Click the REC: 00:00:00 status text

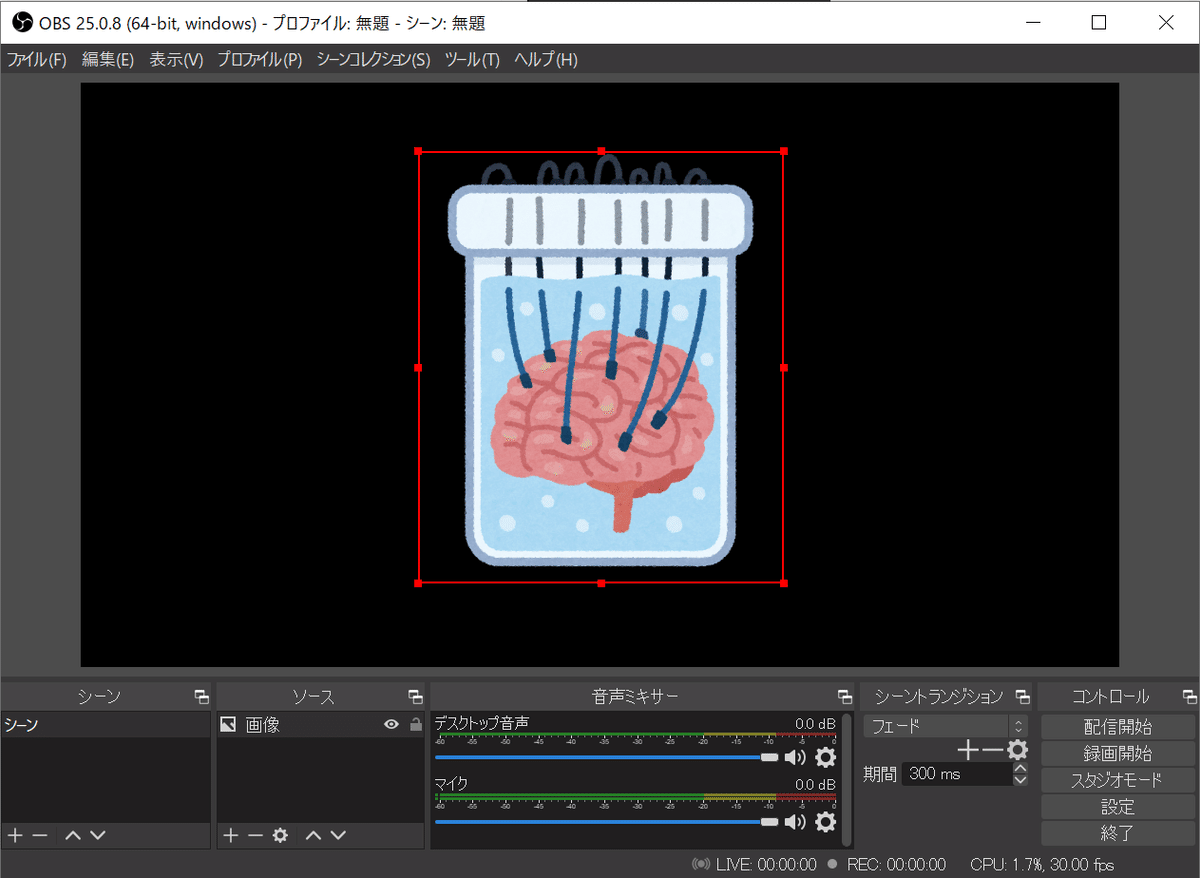(896, 864)
